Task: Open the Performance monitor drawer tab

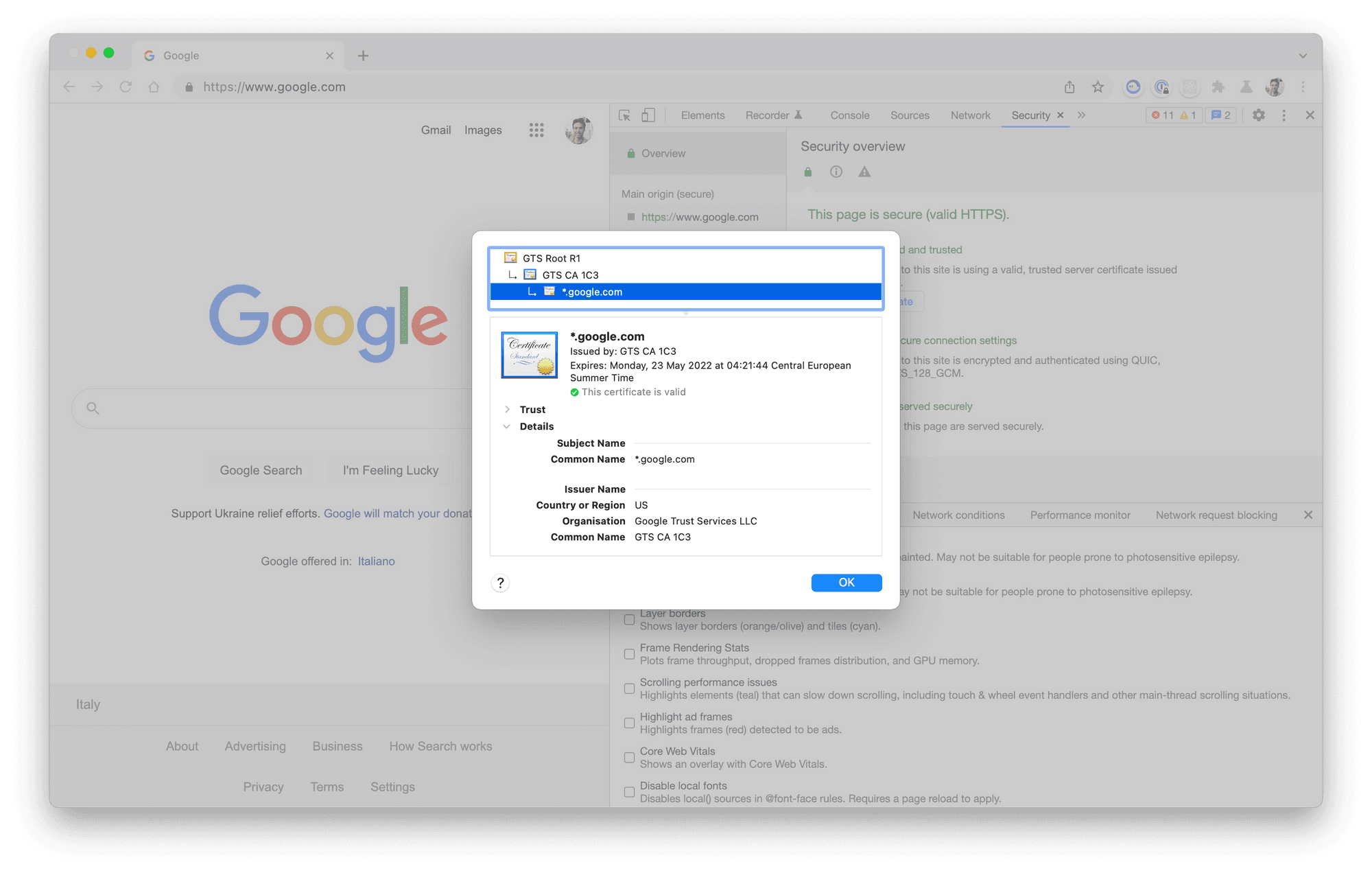Action: [1080, 515]
